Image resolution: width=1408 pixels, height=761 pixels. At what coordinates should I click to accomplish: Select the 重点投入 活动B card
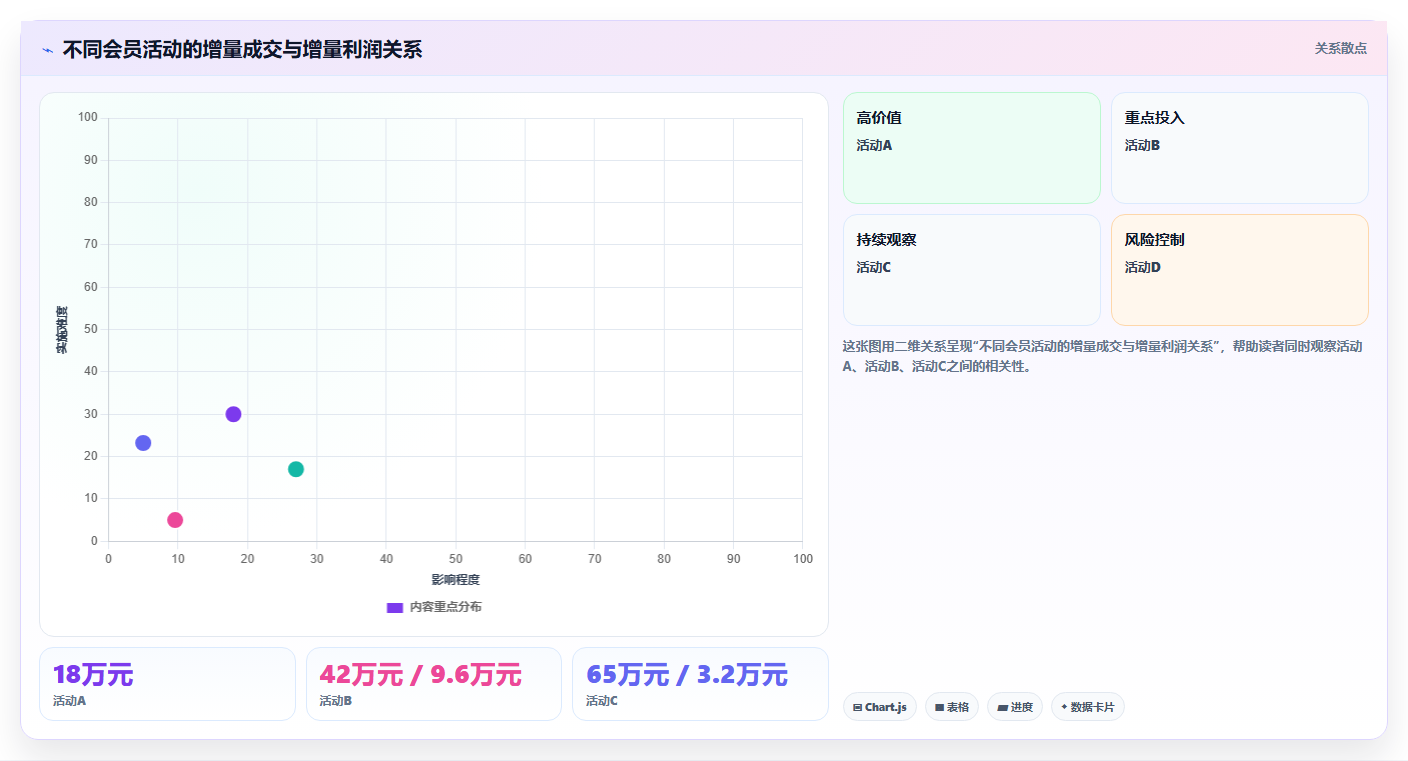pyautogui.click(x=1239, y=148)
